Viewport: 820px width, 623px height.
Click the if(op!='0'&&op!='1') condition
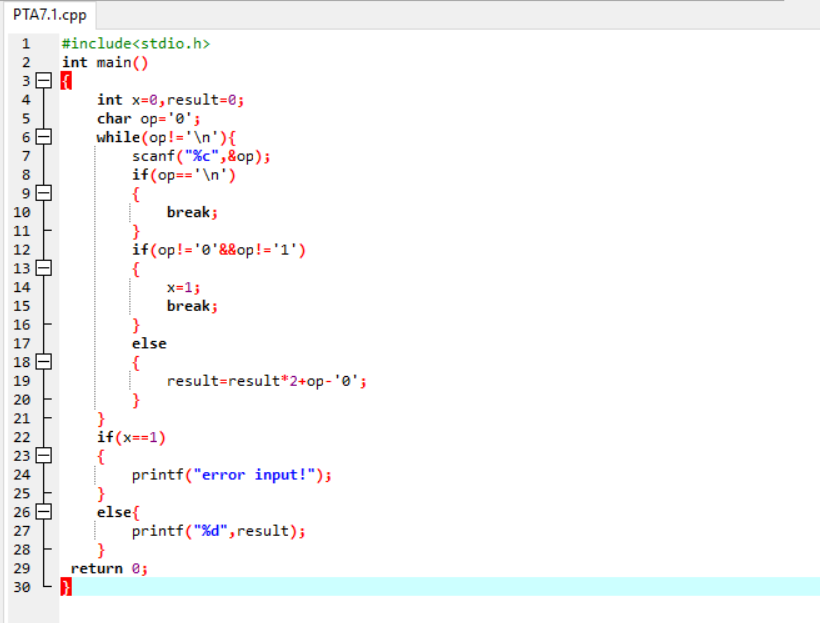[219, 250]
